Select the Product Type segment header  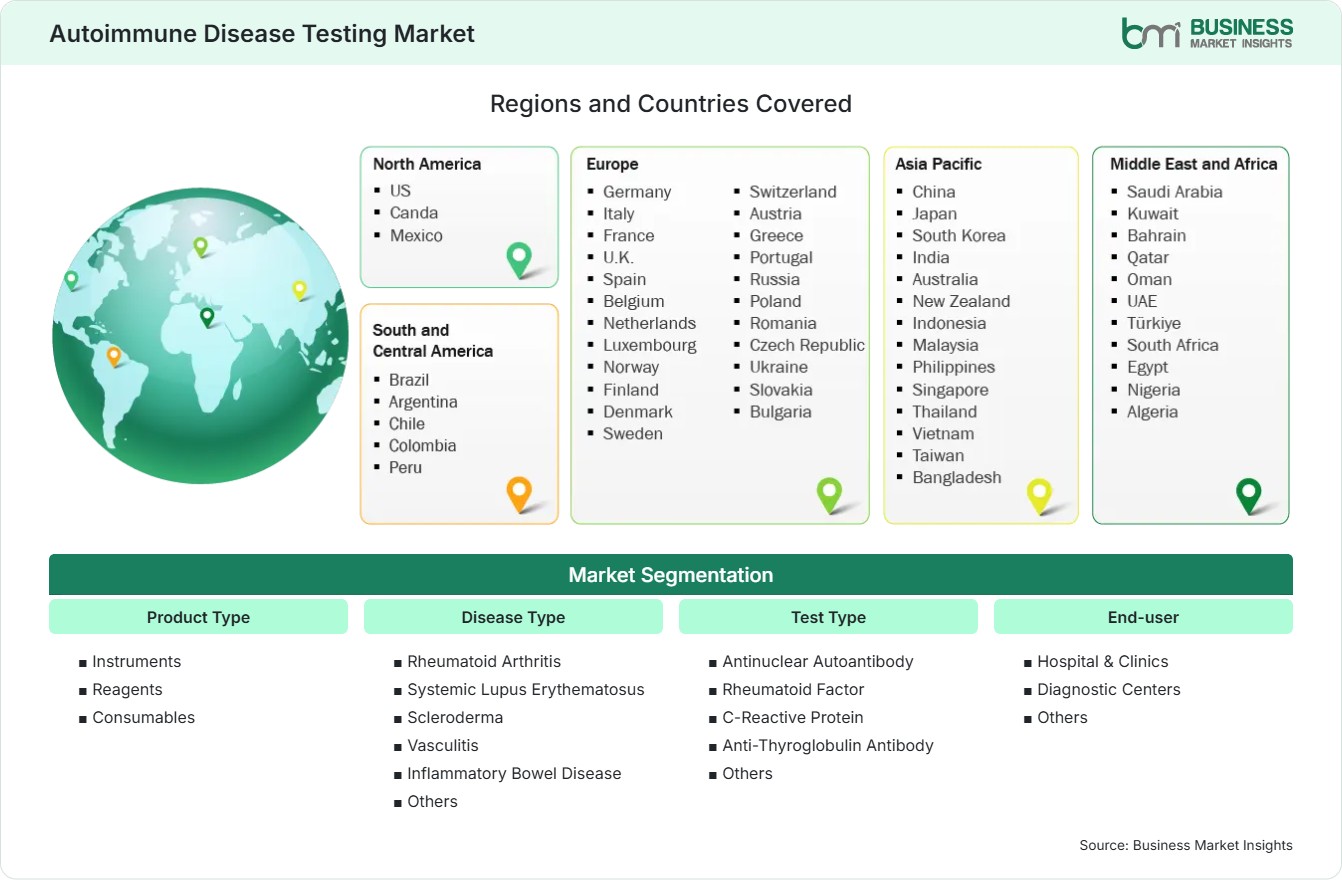[198, 617]
